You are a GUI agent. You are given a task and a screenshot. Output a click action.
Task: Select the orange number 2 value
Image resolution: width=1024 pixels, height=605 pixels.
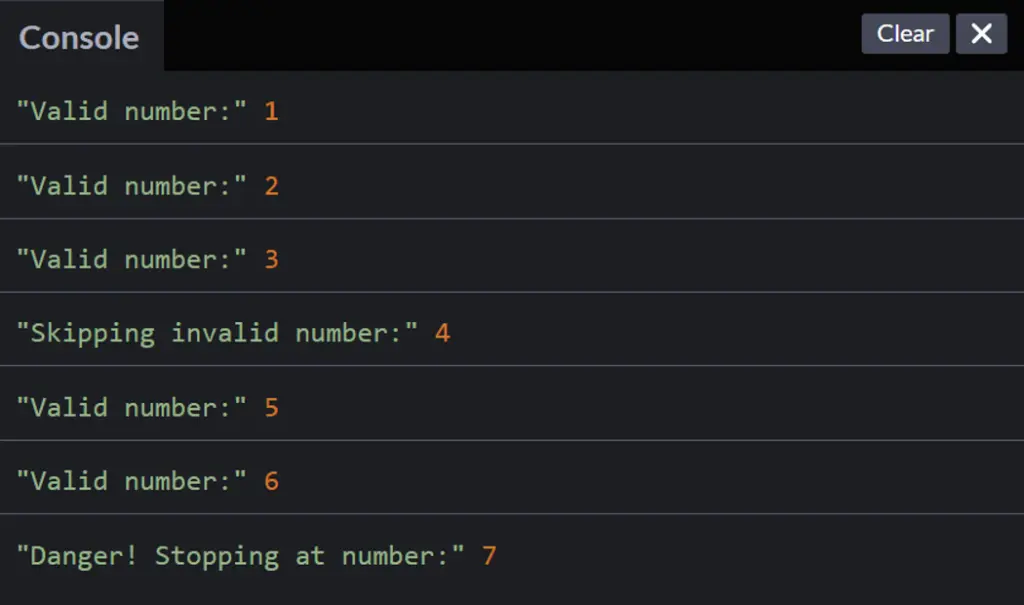tap(272, 186)
